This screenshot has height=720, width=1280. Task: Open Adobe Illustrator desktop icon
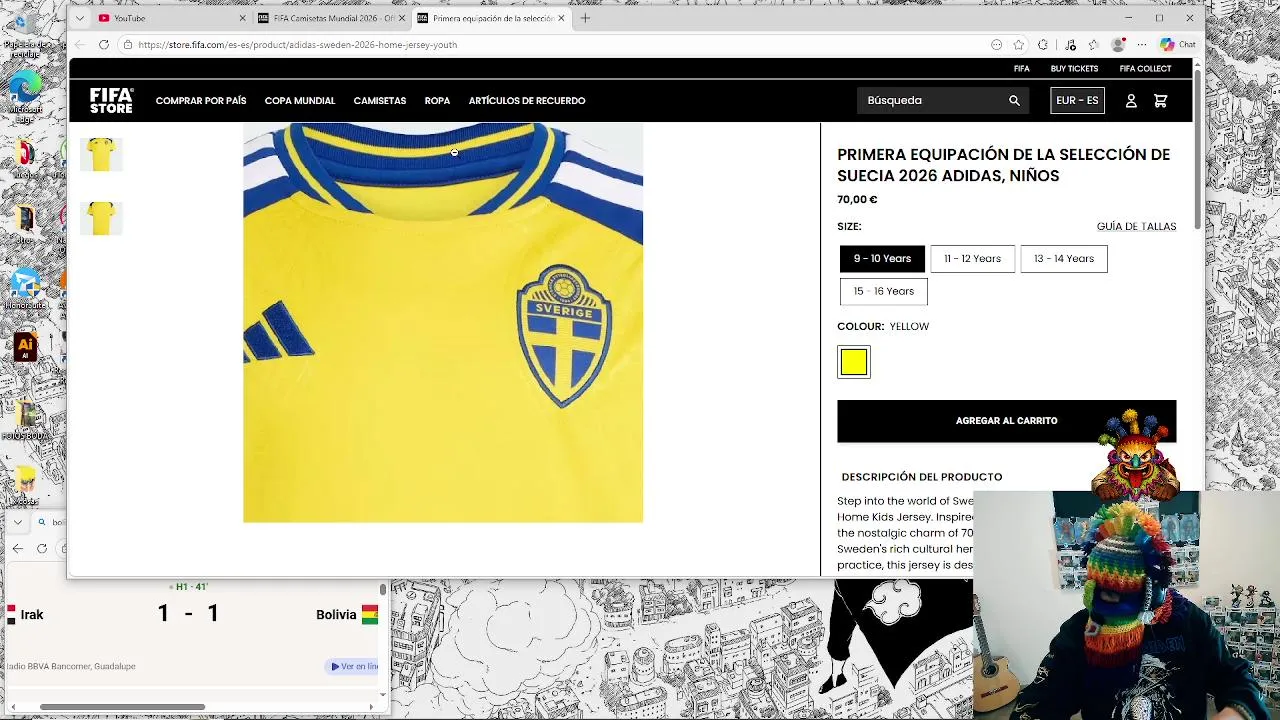coord(25,348)
